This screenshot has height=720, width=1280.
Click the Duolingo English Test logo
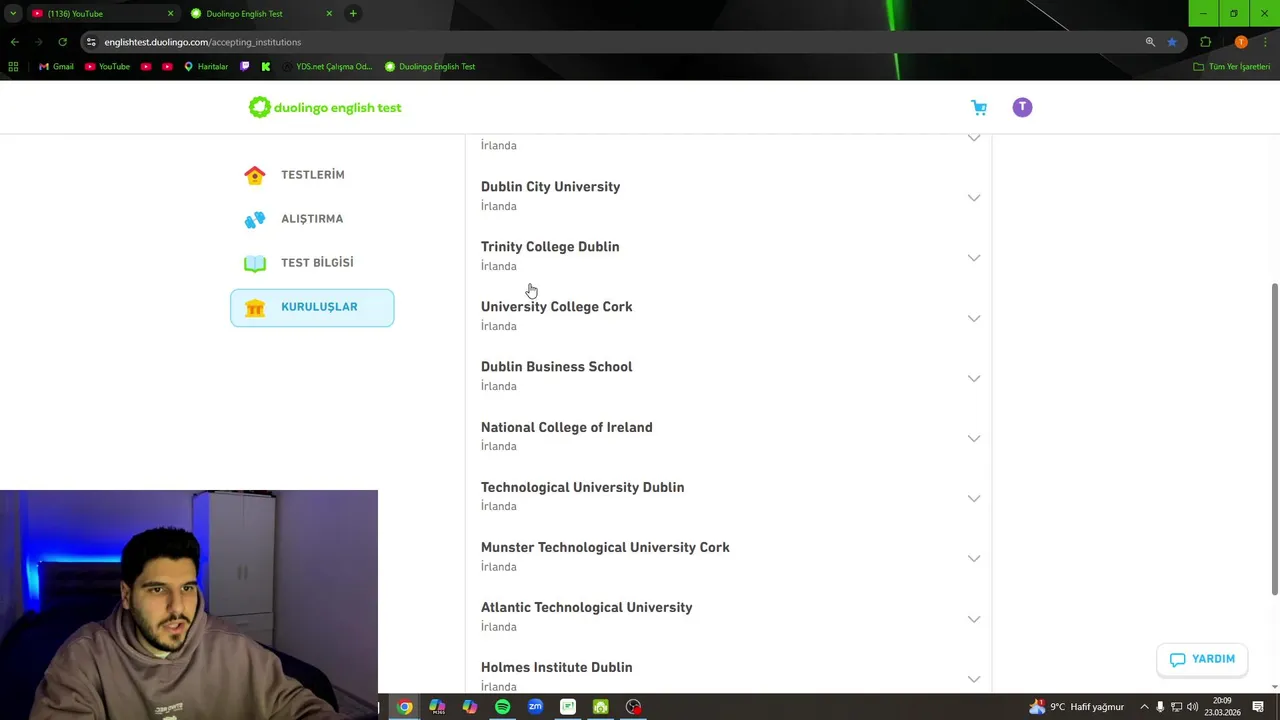pos(325,107)
